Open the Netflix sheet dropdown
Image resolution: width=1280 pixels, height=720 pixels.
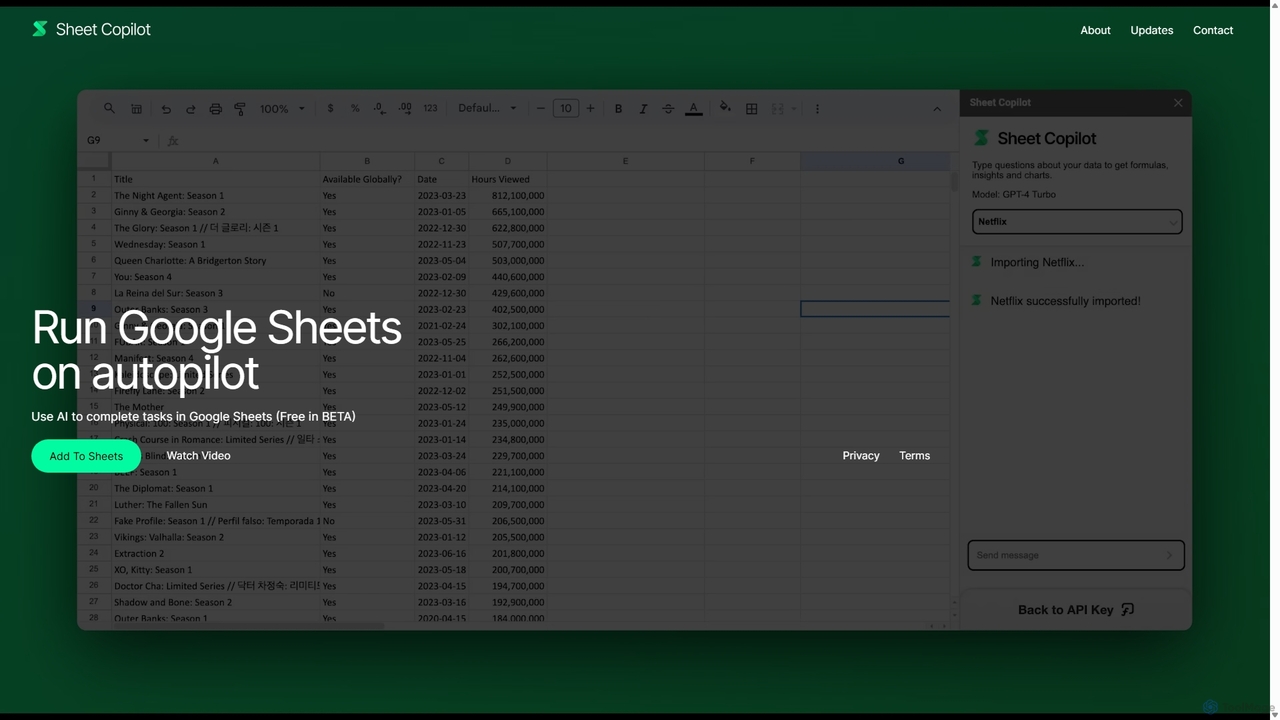[x=1077, y=222]
